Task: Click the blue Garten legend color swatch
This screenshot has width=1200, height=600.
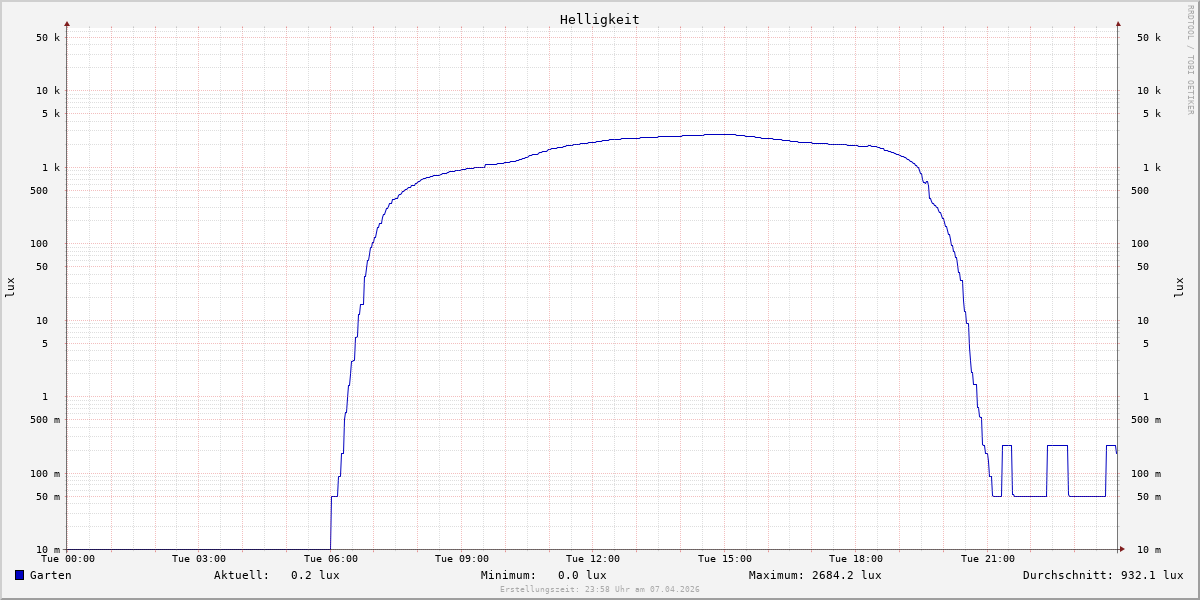Action: [19, 575]
